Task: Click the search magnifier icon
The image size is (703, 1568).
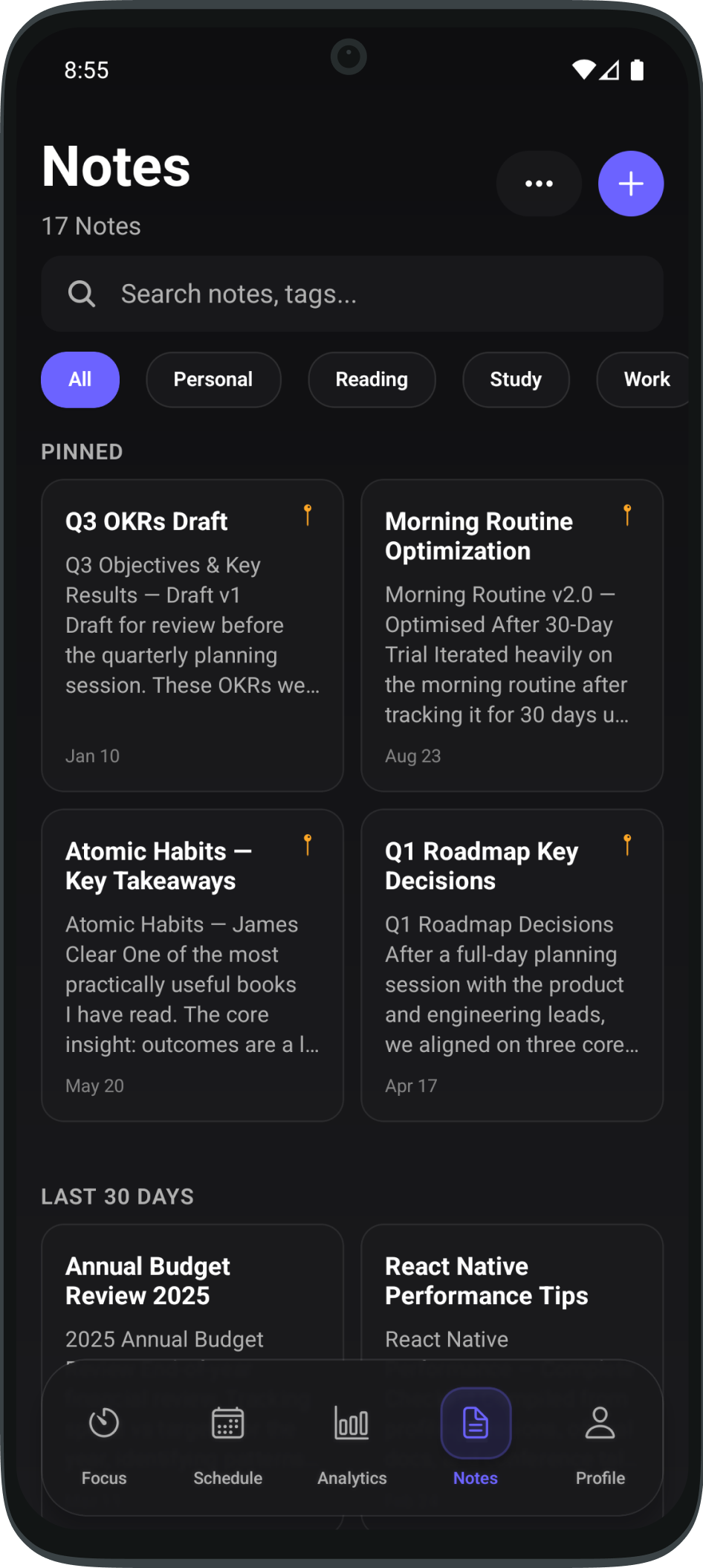Action: [x=82, y=294]
